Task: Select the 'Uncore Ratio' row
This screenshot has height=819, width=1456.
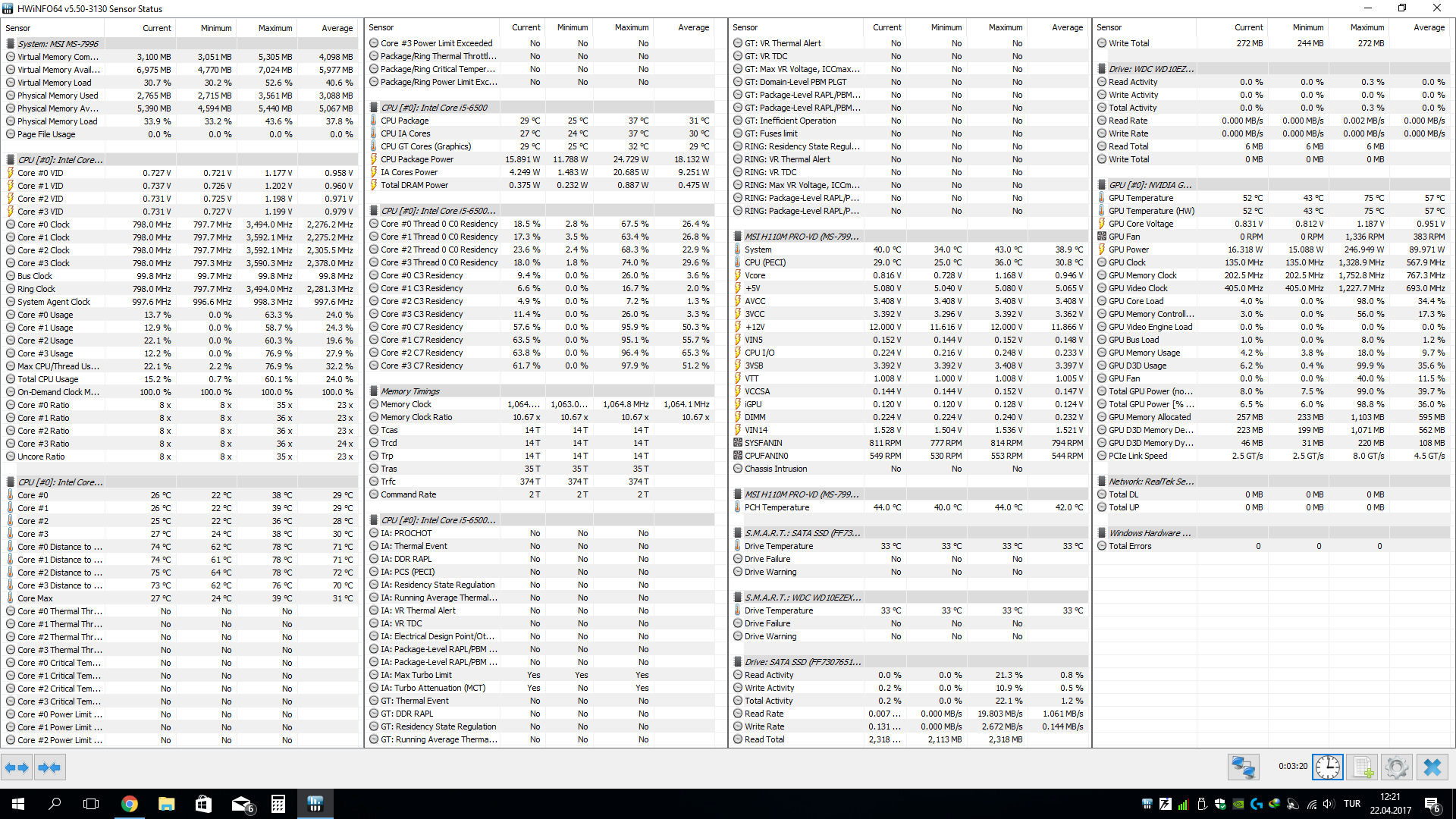Action: coord(180,457)
